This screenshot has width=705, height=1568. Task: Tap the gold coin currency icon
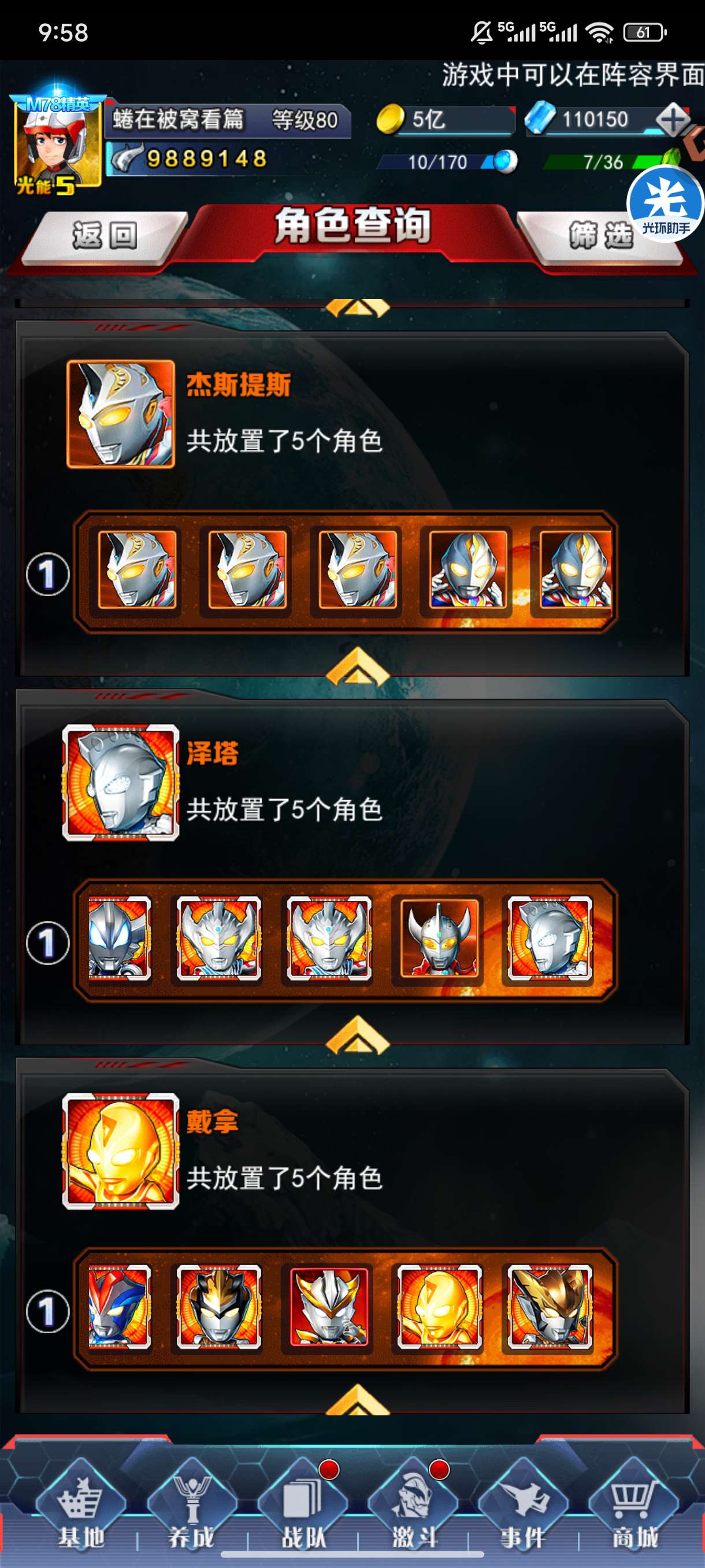[x=390, y=118]
